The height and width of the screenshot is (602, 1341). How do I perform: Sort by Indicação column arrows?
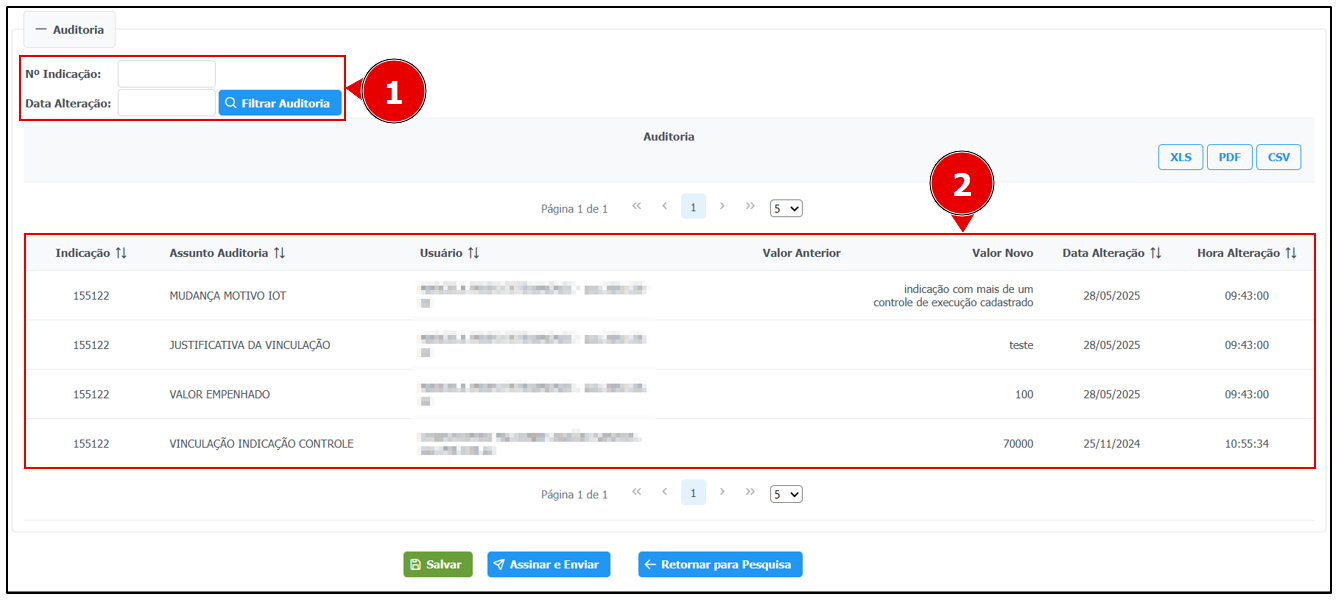click(x=121, y=253)
